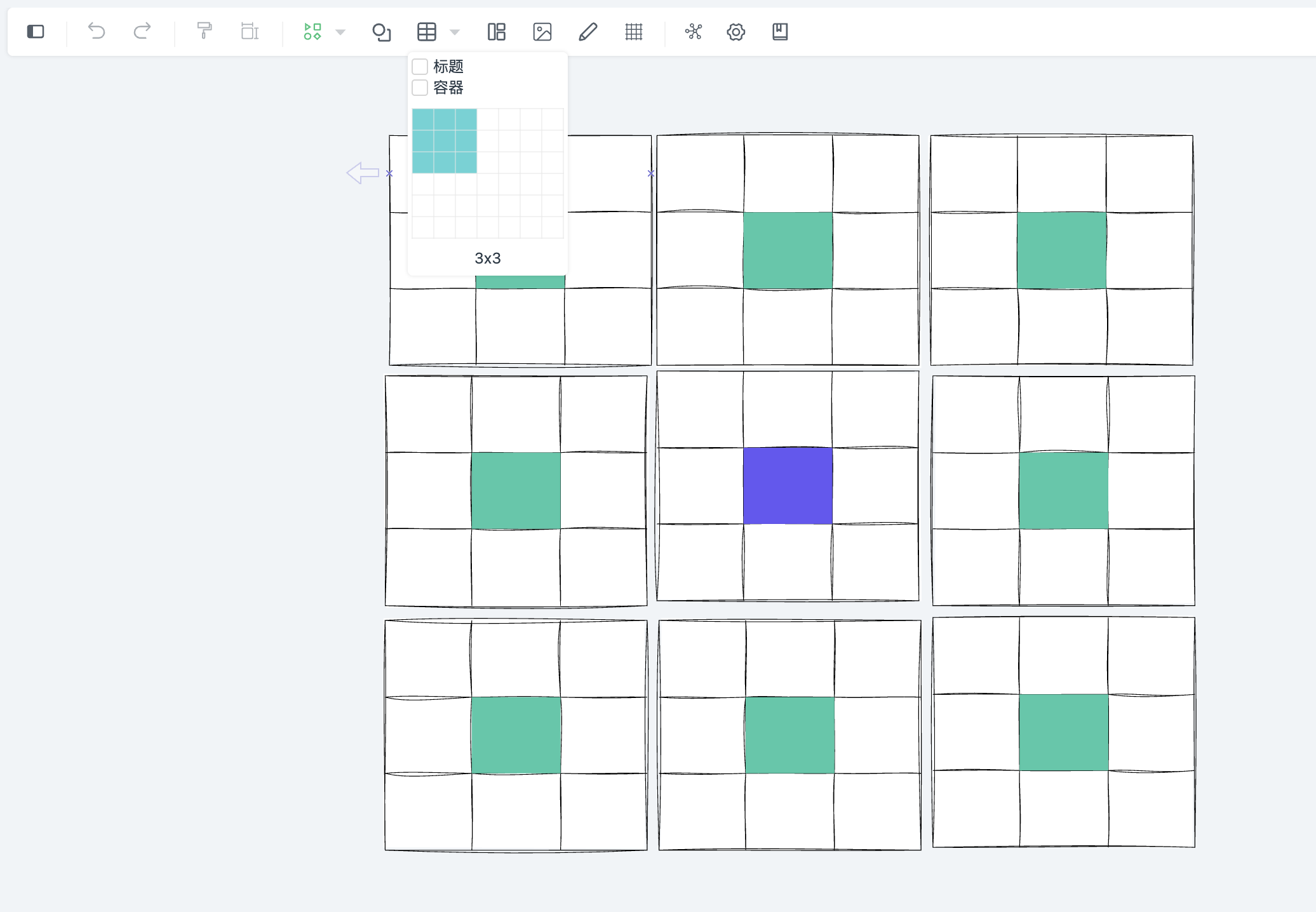Image resolution: width=1316 pixels, height=912 pixels.
Task: Select the pencil drawing tool
Action: coord(588,32)
